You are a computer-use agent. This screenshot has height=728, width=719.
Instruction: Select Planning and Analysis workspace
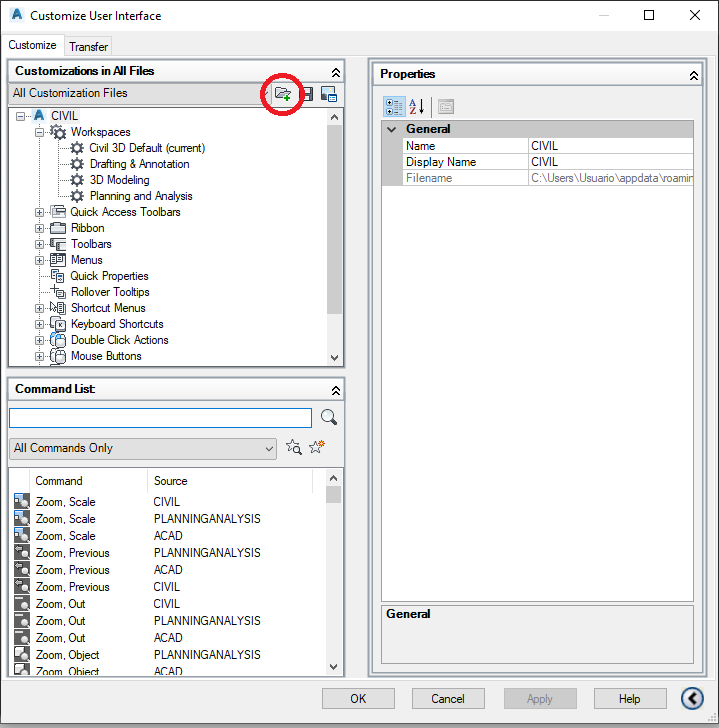point(141,196)
